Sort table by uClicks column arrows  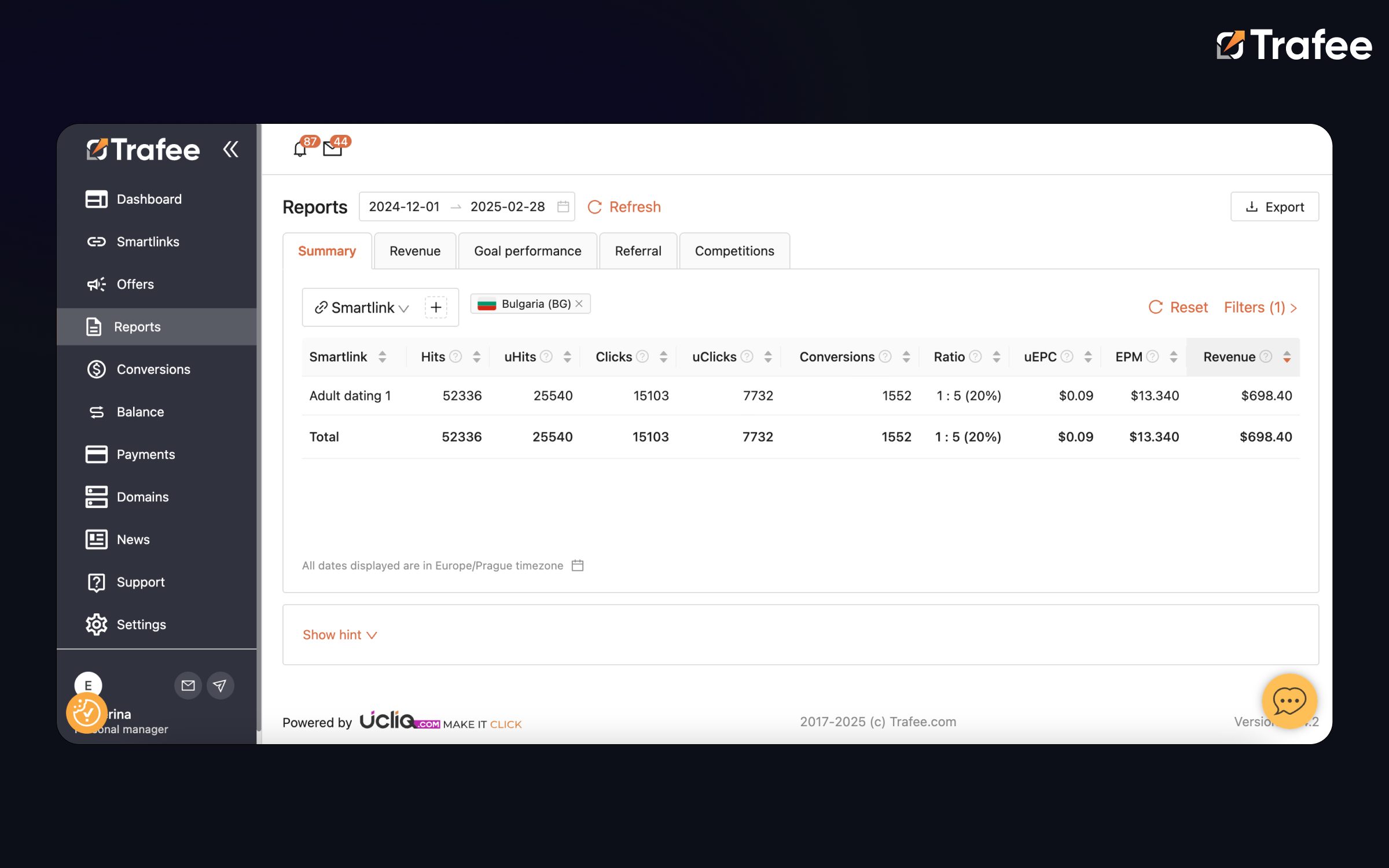tap(768, 357)
